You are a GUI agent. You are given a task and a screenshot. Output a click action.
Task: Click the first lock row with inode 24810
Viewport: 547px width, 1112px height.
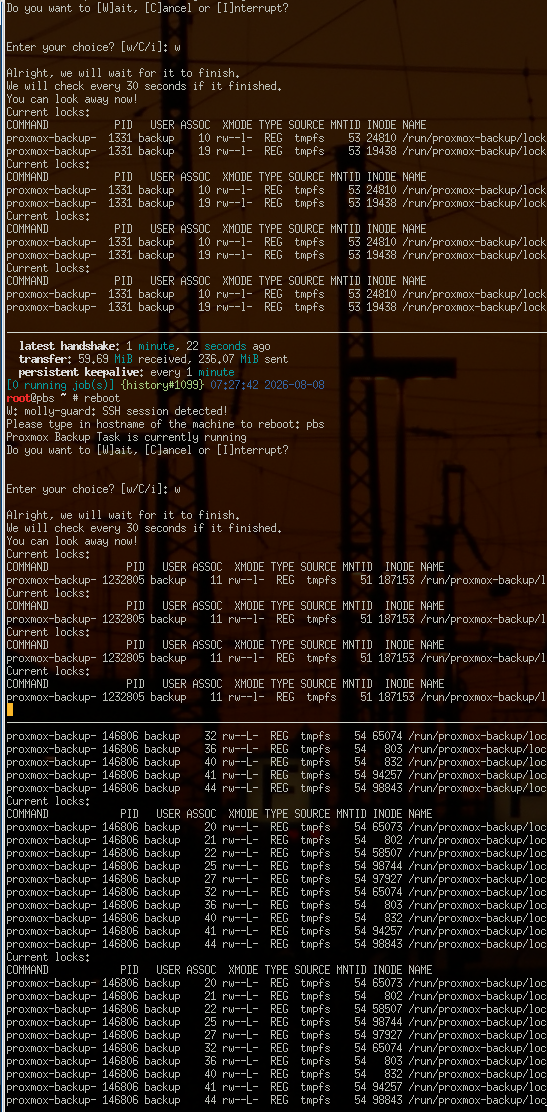[277, 138]
